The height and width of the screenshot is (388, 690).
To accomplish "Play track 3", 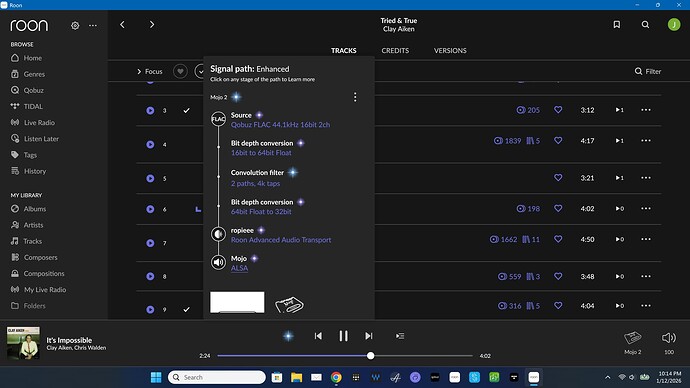I will click(150, 110).
